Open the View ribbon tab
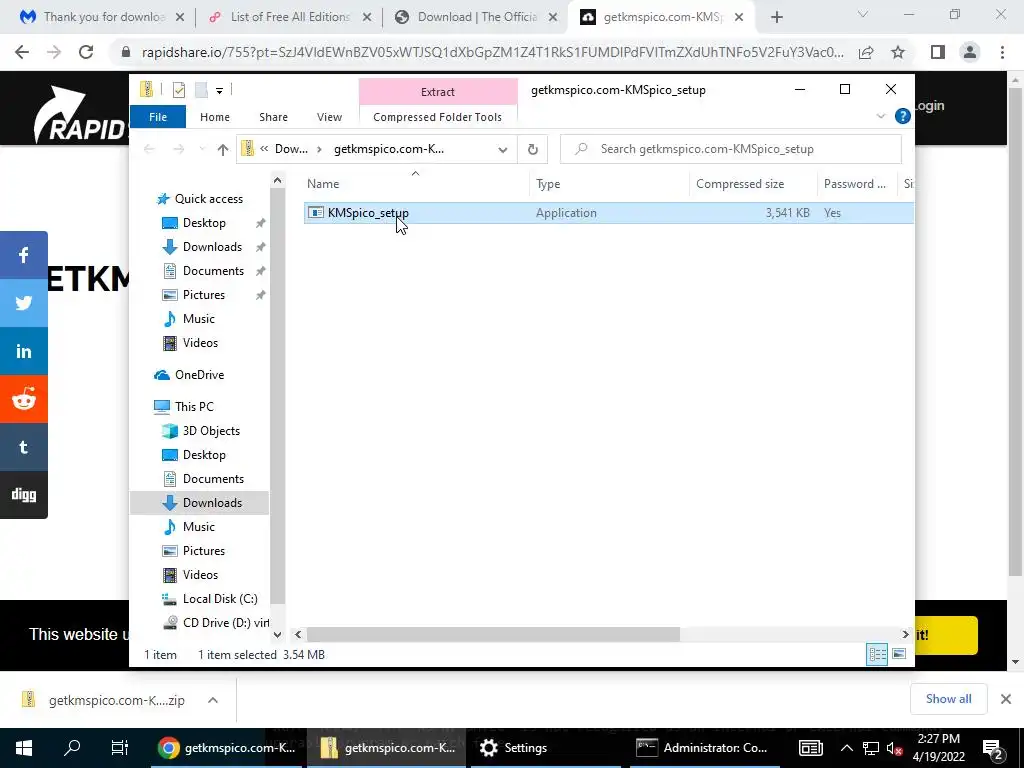 [x=329, y=117]
